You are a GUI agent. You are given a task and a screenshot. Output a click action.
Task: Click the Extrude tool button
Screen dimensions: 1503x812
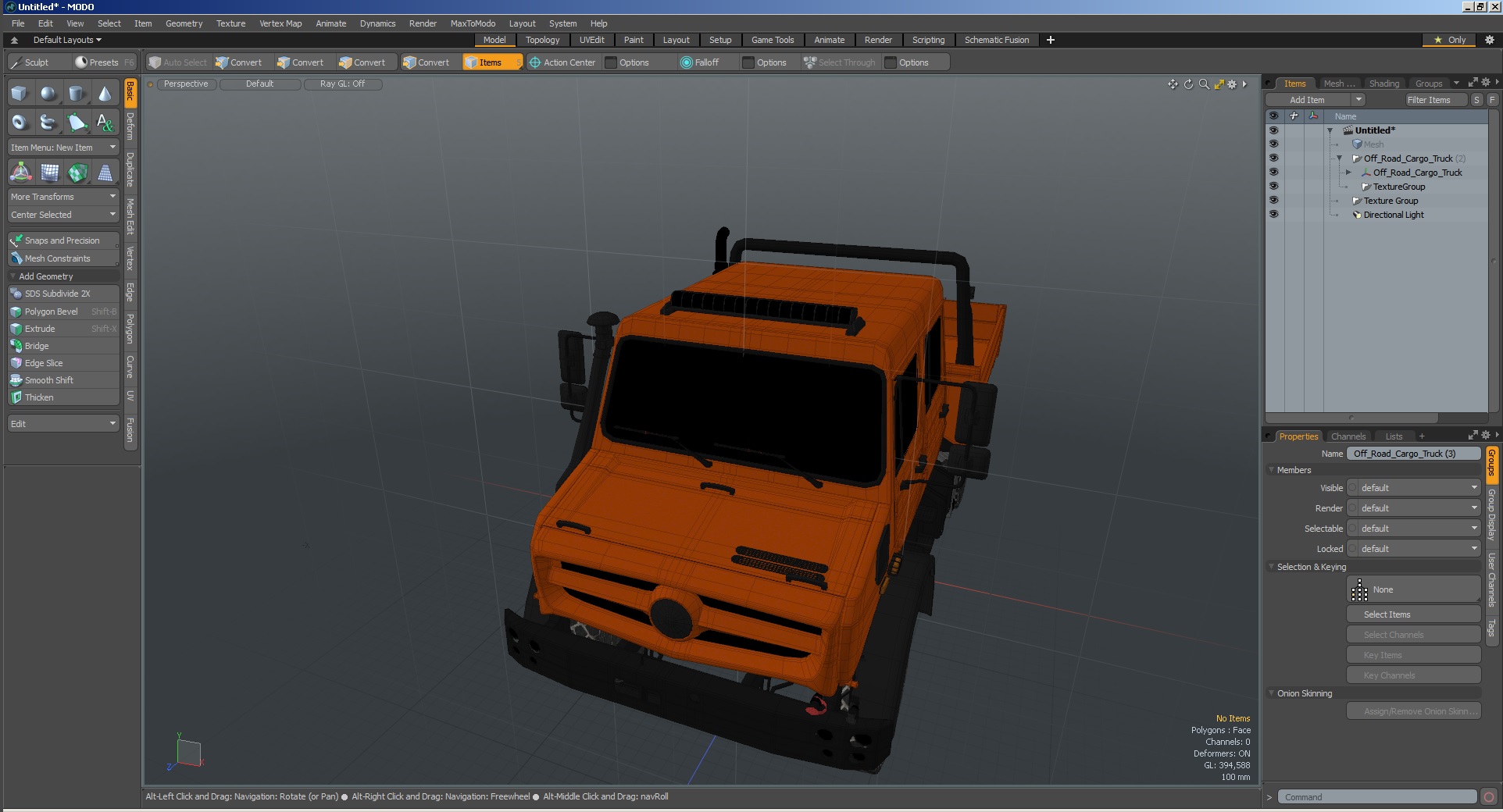click(63, 329)
